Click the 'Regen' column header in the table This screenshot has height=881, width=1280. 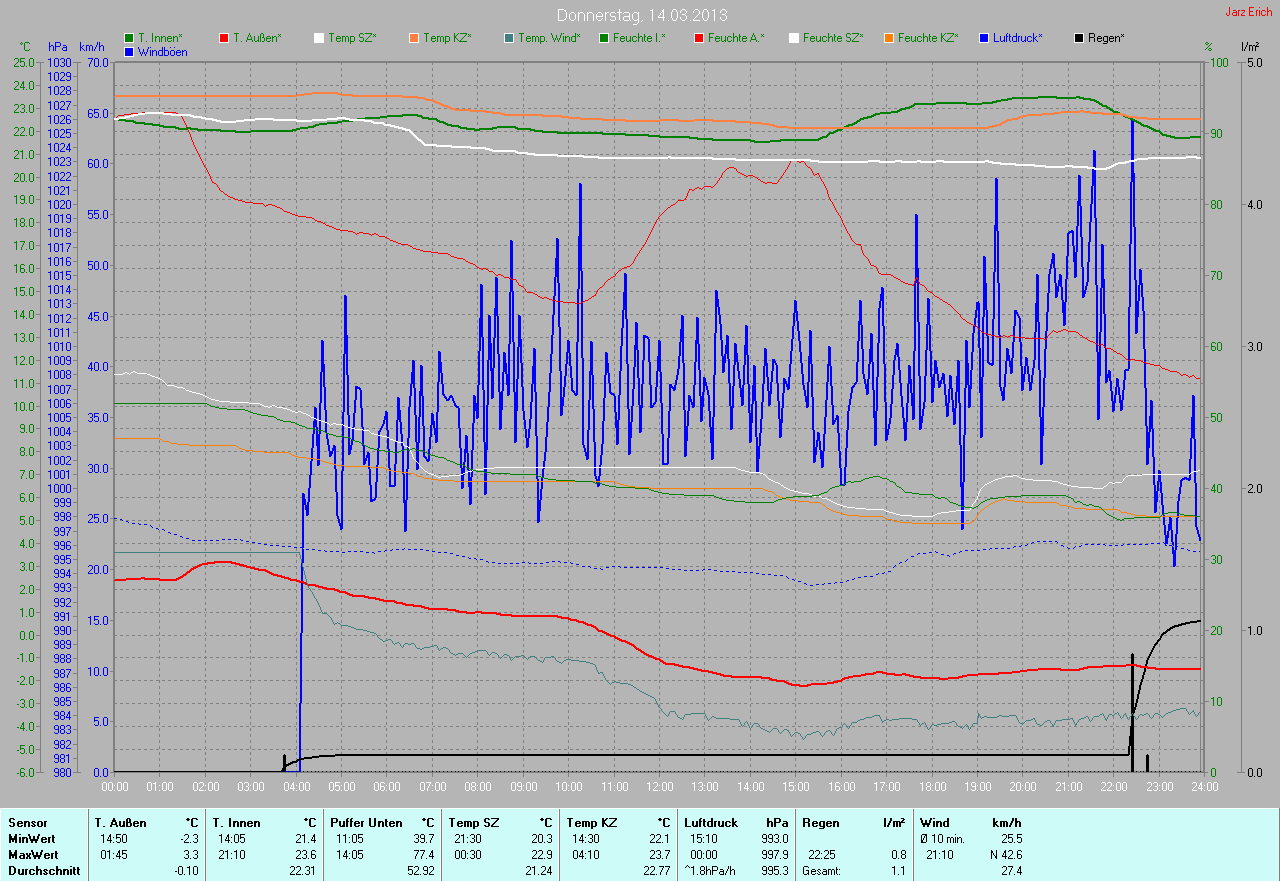(821, 823)
